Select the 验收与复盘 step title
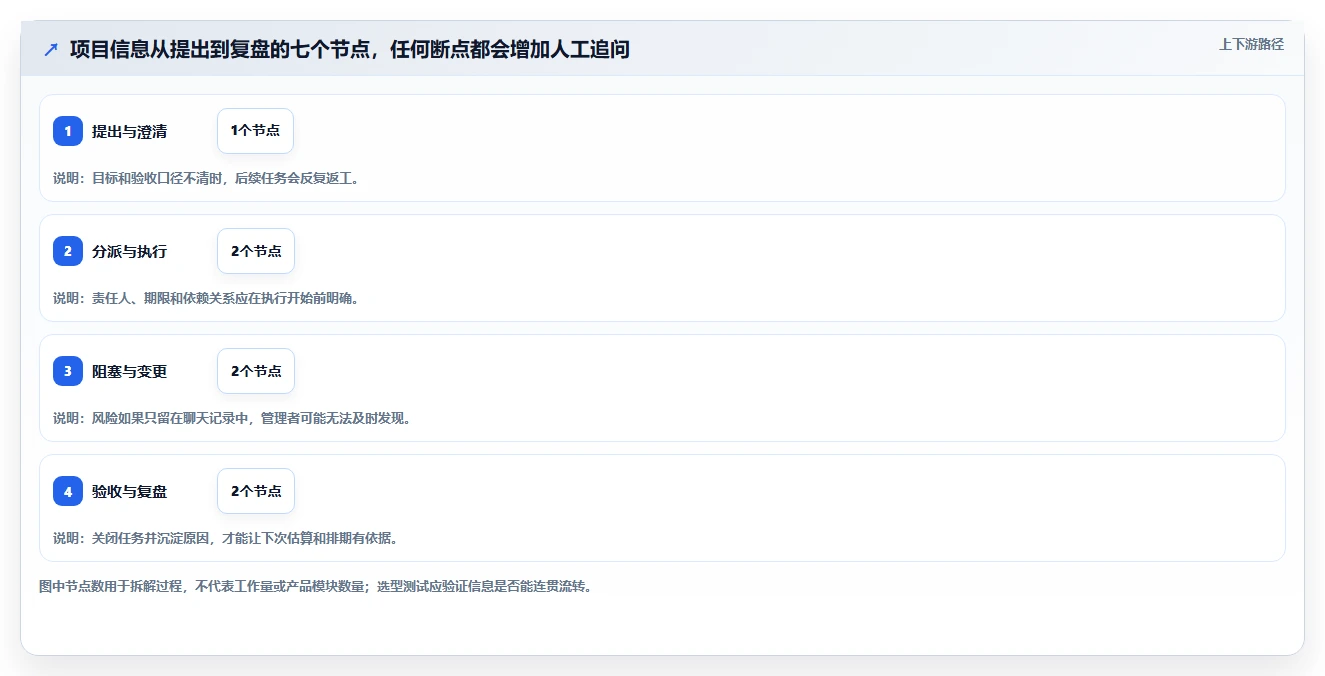Screen dimensions: 1325x676 pyautogui.click(x=129, y=491)
